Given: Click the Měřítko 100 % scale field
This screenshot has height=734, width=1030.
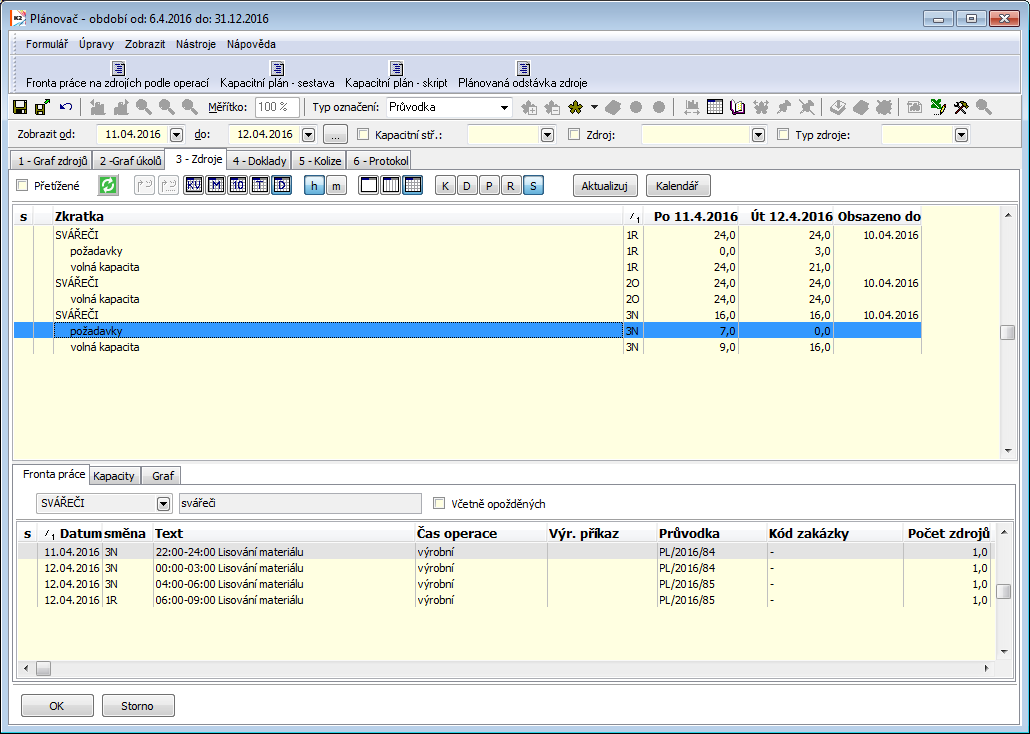Looking at the screenshot, I should pos(277,107).
